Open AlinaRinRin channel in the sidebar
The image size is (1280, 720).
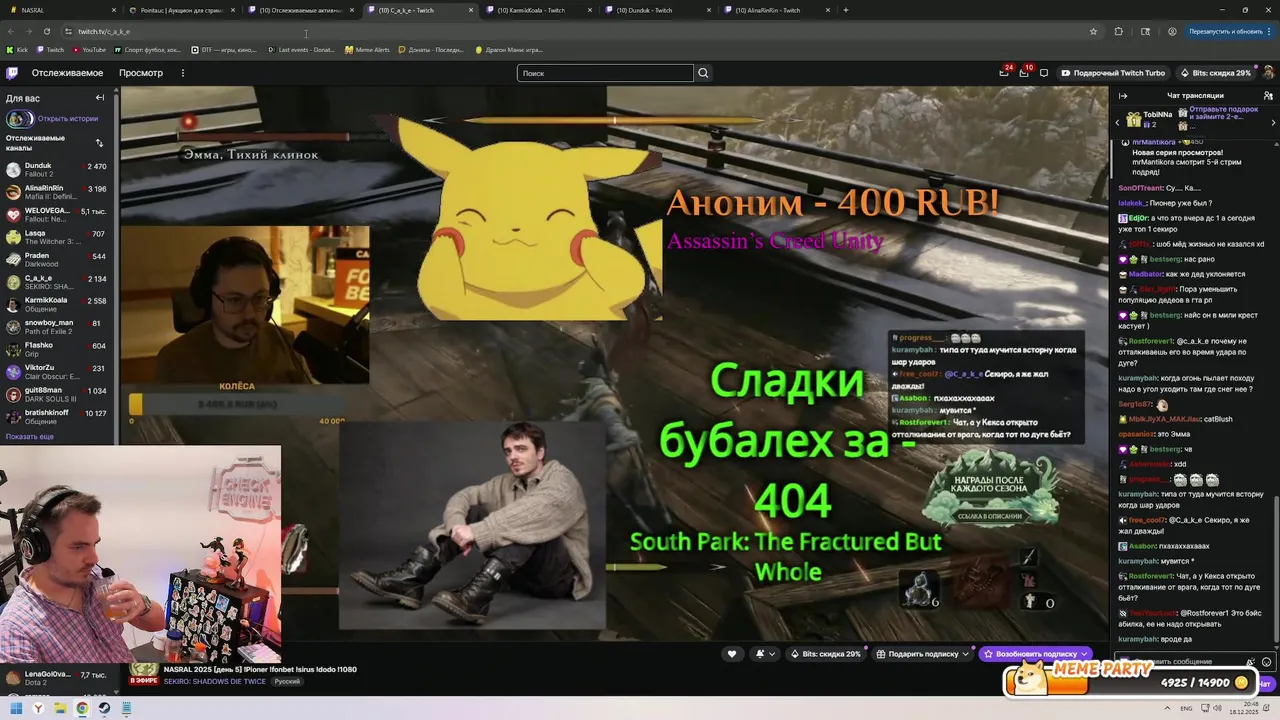pyautogui.click(x=58, y=192)
